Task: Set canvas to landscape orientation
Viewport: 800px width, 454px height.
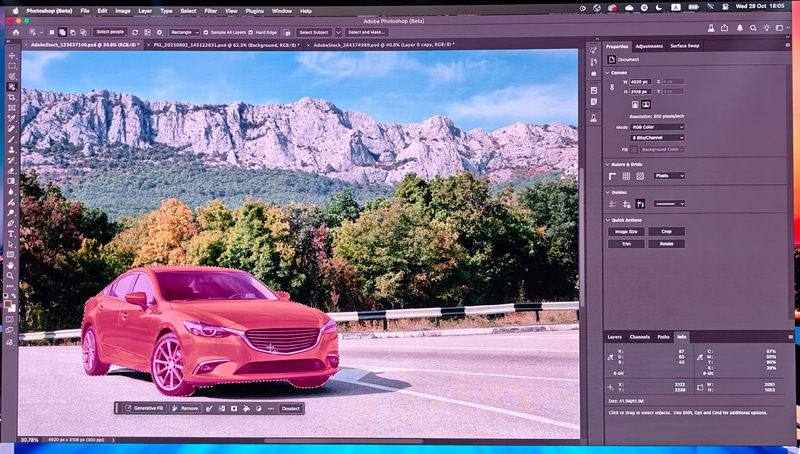Action: click(646, 104)
